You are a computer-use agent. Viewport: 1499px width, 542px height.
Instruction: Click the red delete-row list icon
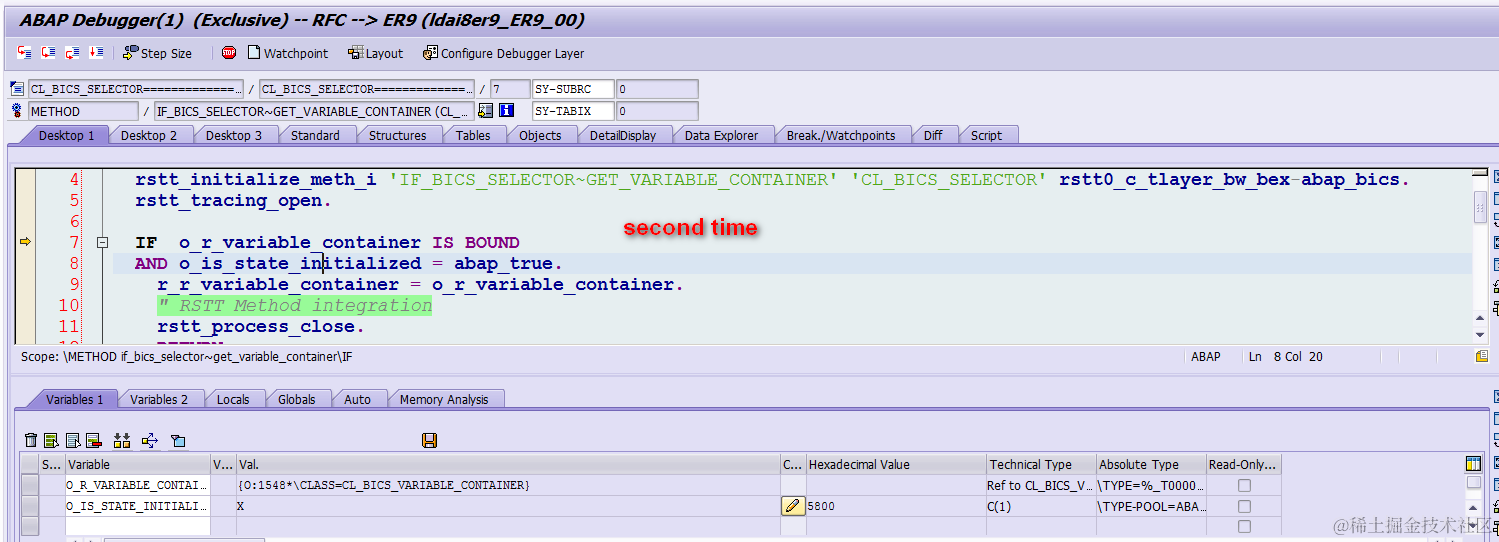coord(94,440)
